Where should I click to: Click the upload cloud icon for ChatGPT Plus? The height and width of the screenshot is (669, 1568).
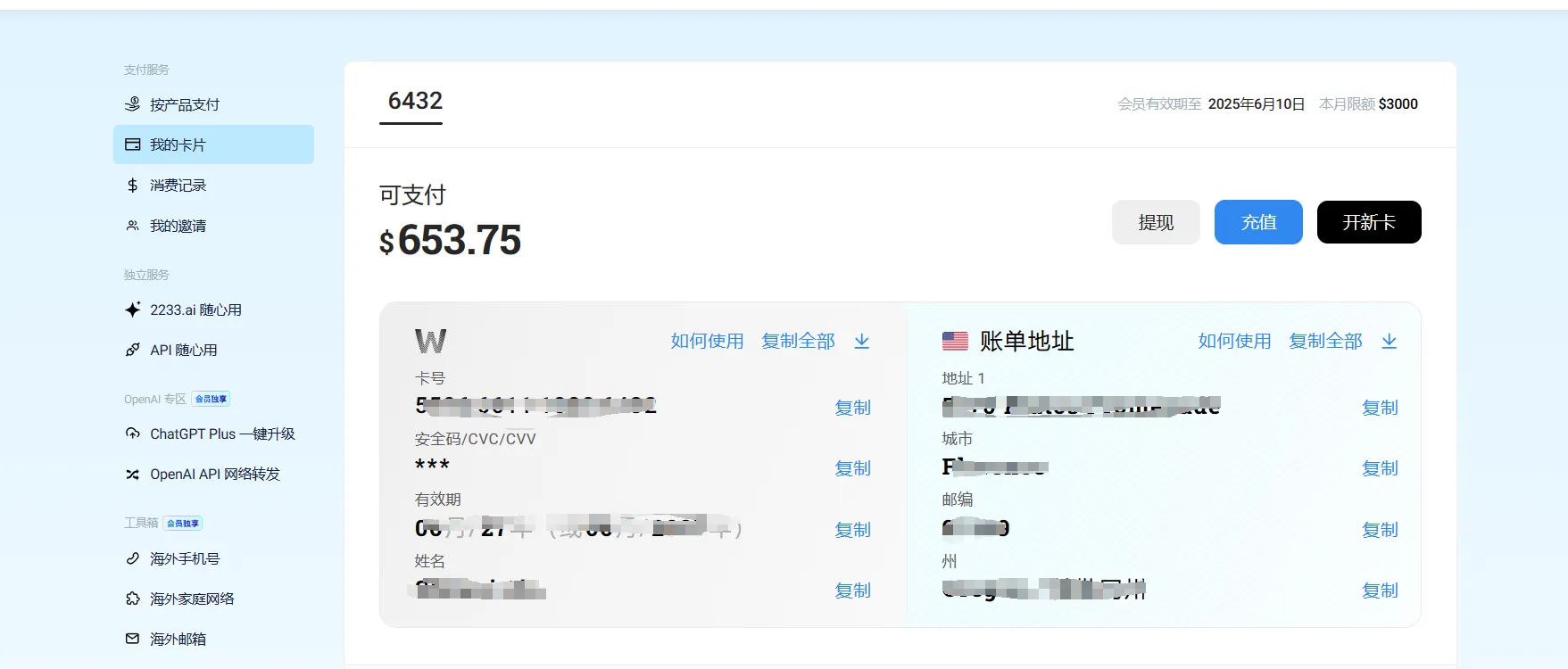pyautogui.click(x=132, y=434)
